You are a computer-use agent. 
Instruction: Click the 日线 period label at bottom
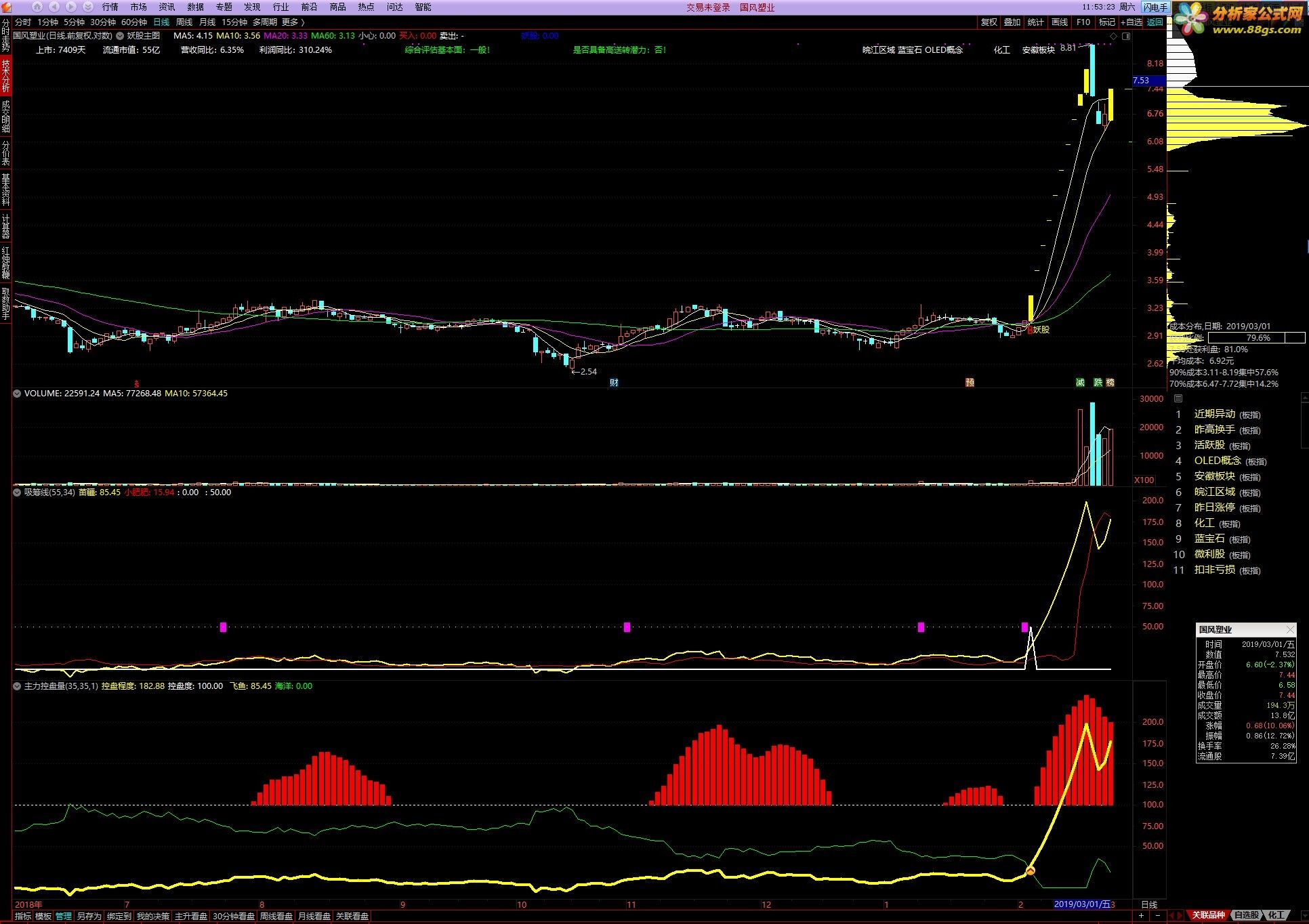pyautogui.click(x=1150, y=904)
